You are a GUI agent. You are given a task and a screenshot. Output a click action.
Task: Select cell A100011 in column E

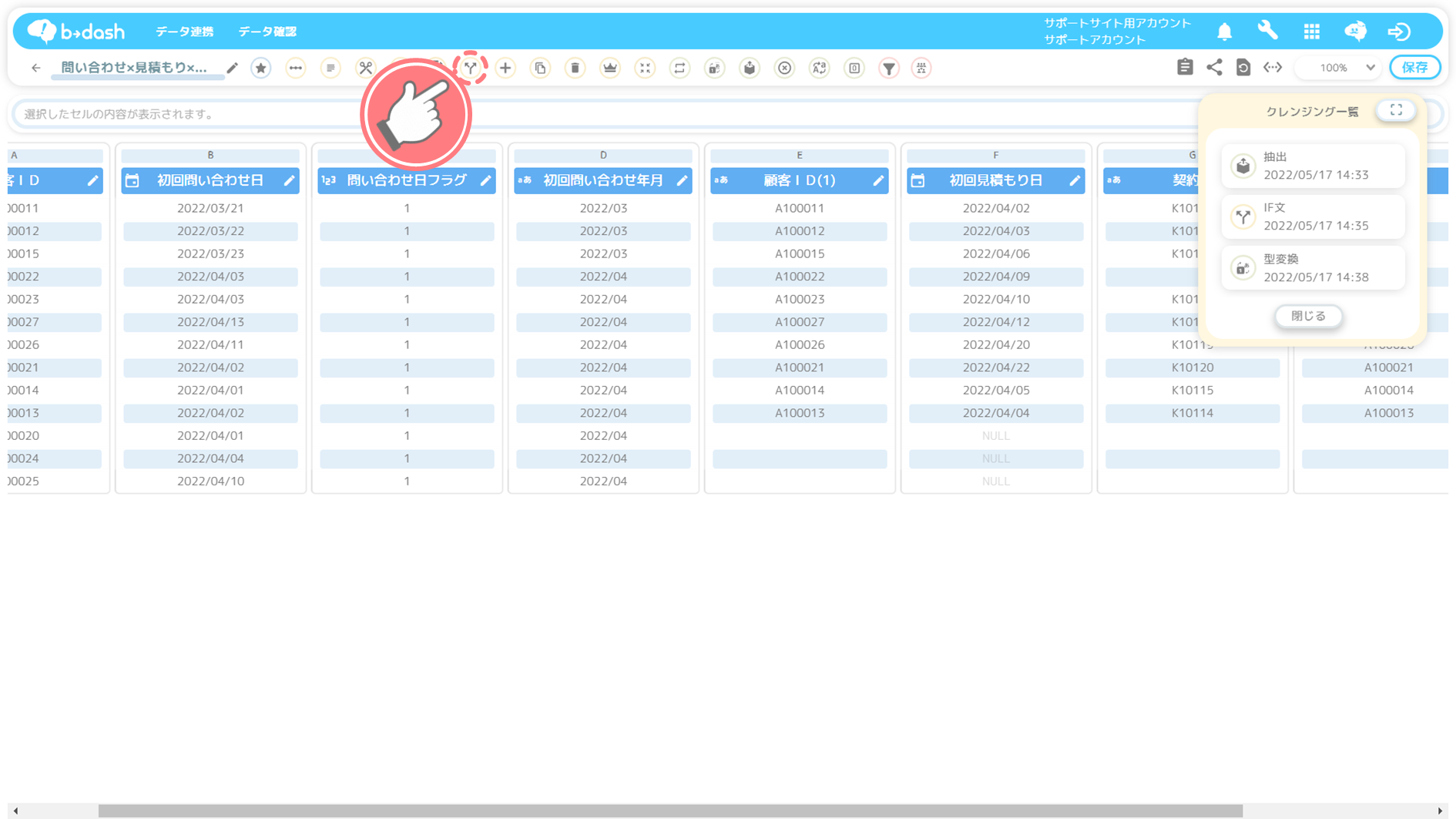[x=800, y=208]
